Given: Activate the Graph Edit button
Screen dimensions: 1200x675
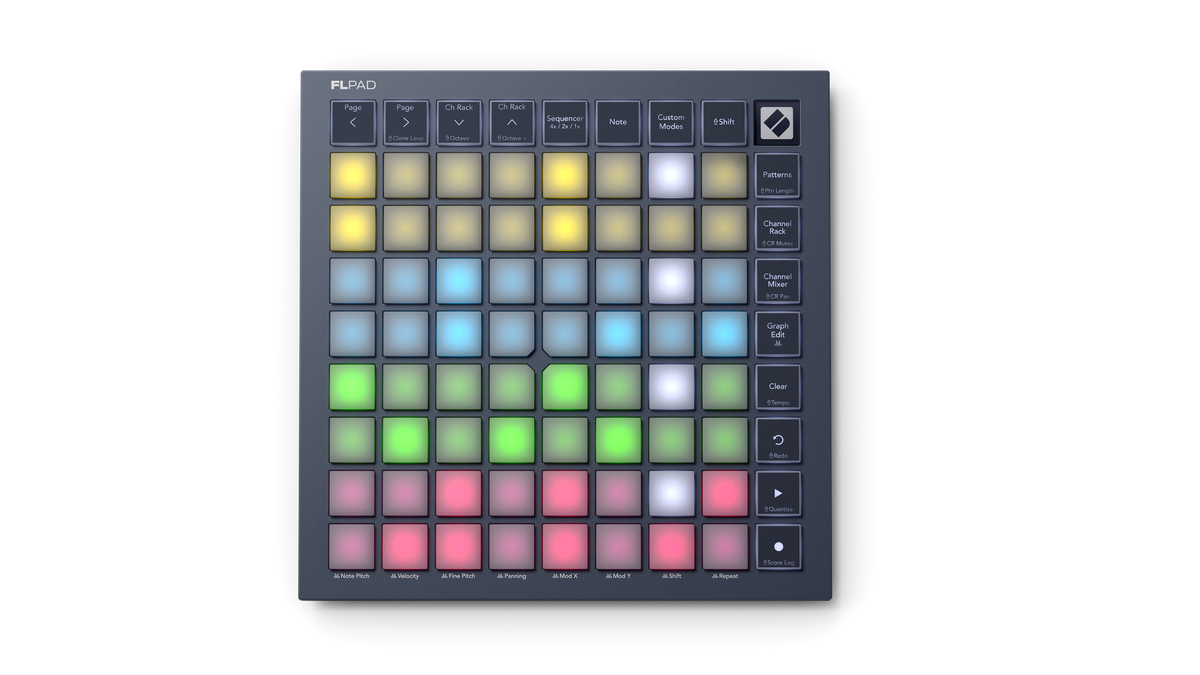Looking at the screenshot, I should point(778,334).
